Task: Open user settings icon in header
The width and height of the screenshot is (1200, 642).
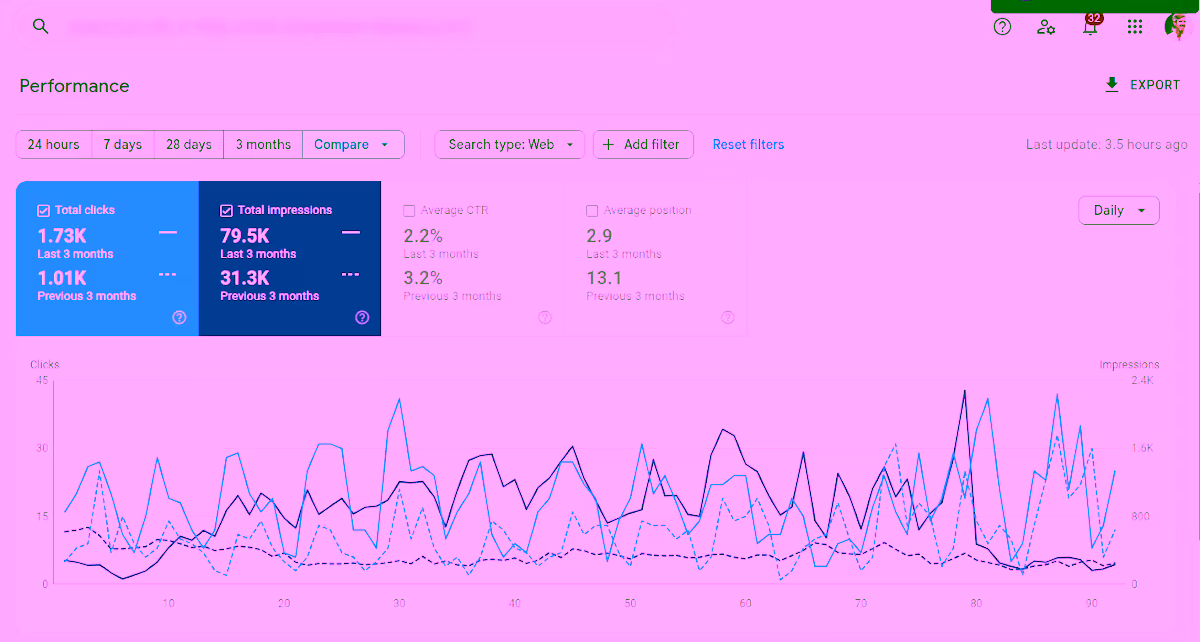Action: click(1046, 27)
